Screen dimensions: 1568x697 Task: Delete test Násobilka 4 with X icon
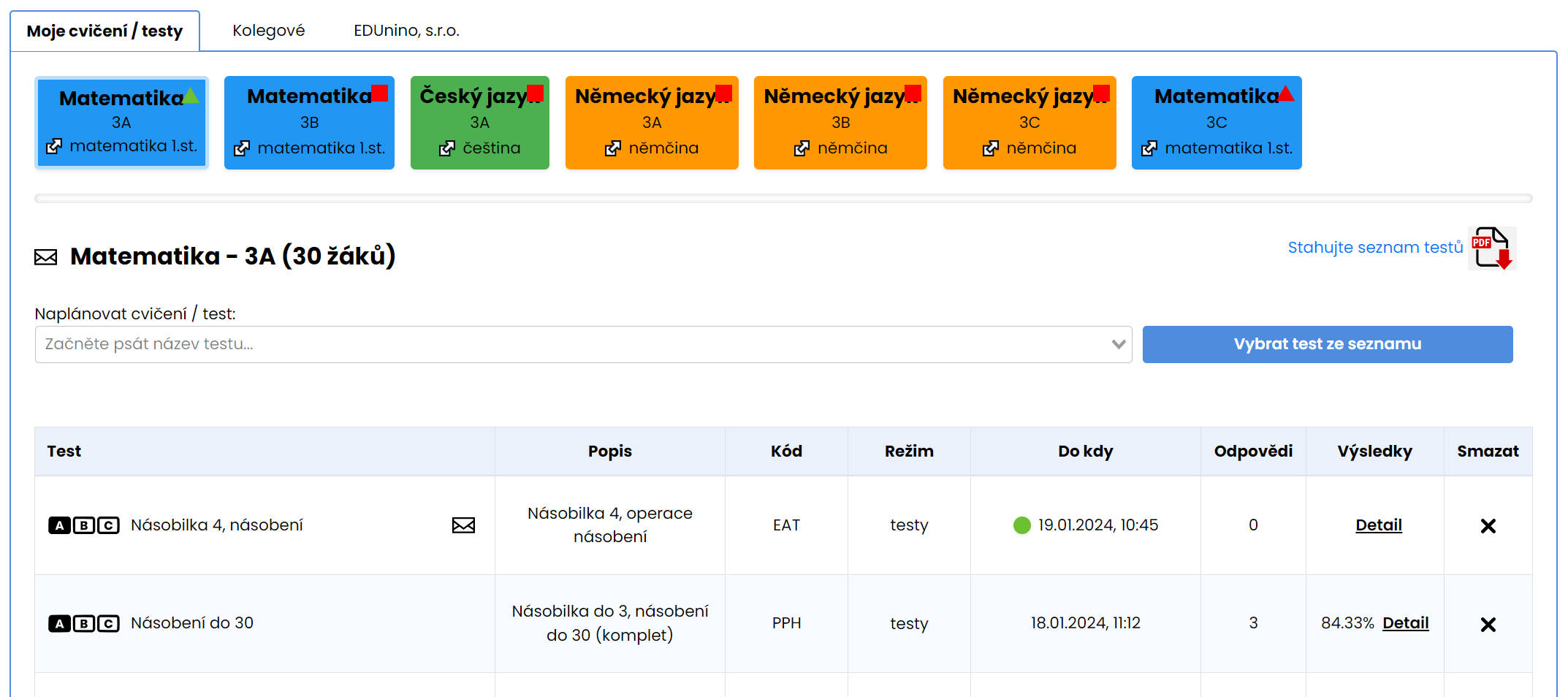click(1488, 526)
